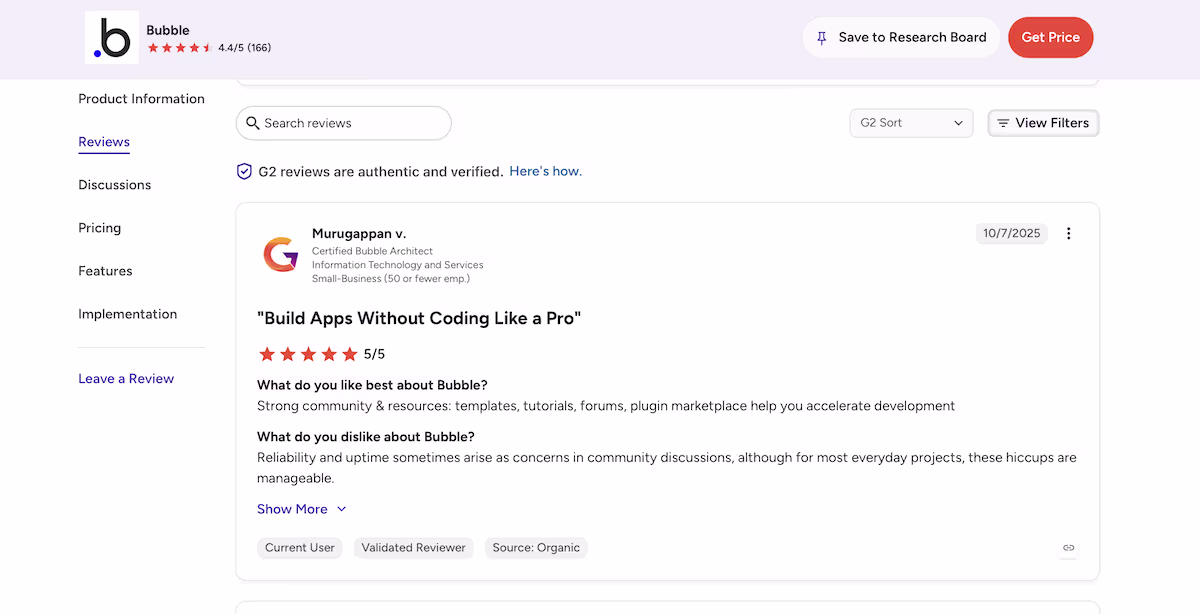This screenshot has width=1200, height=614.
Task: Click the Certified Bubble Architect text
Action: pyautogui.click(x=372, y=251)
